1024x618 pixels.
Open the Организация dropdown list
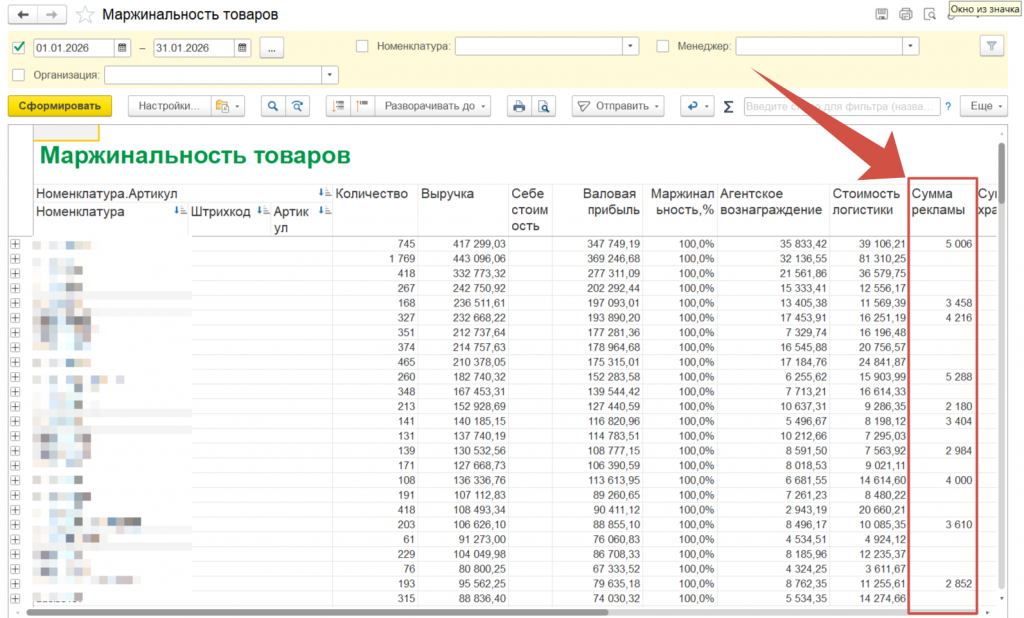click(330, 75)
